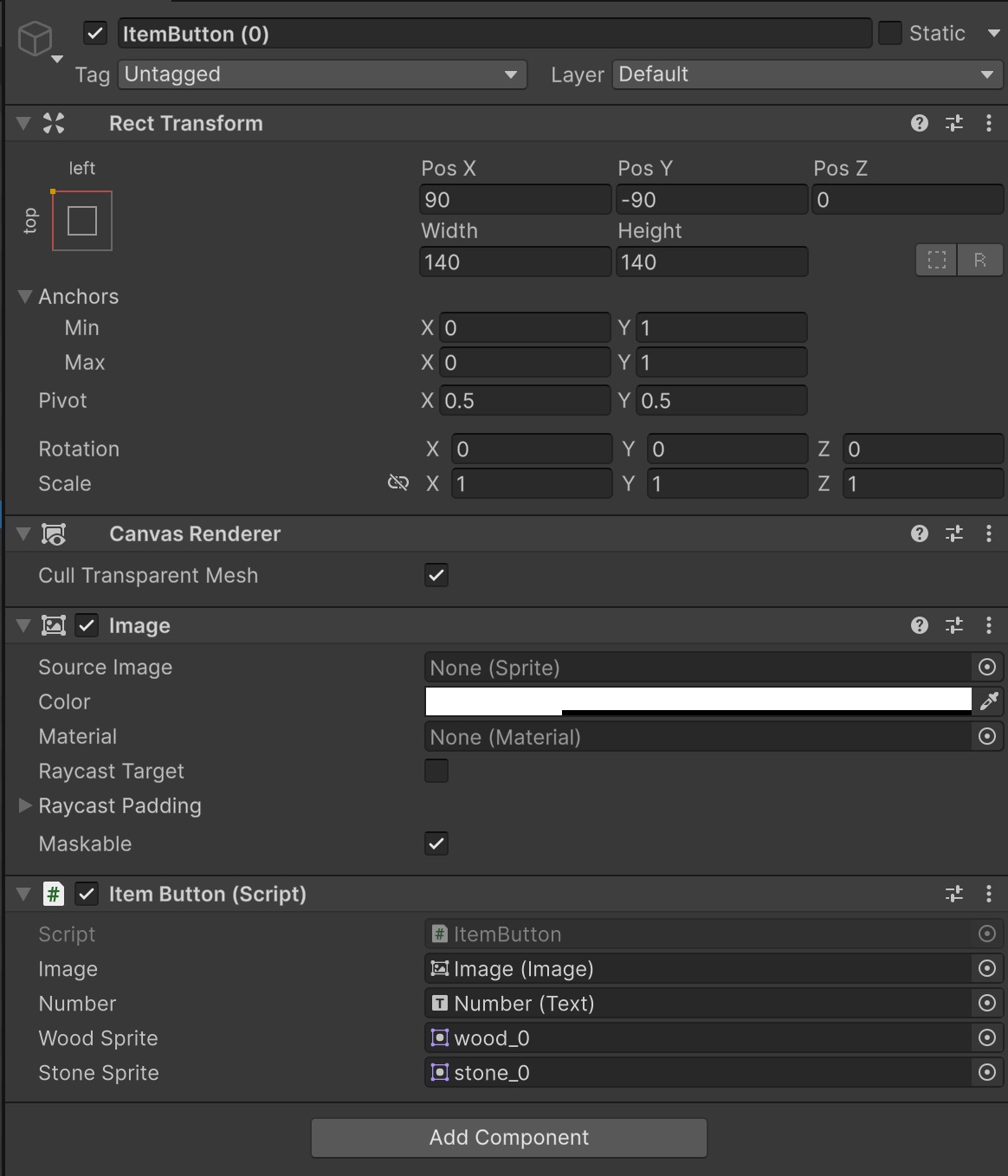Open Rect Transform help reference
The height and width of the screenshot is (1176, 1008).
(x=920, y=123)
